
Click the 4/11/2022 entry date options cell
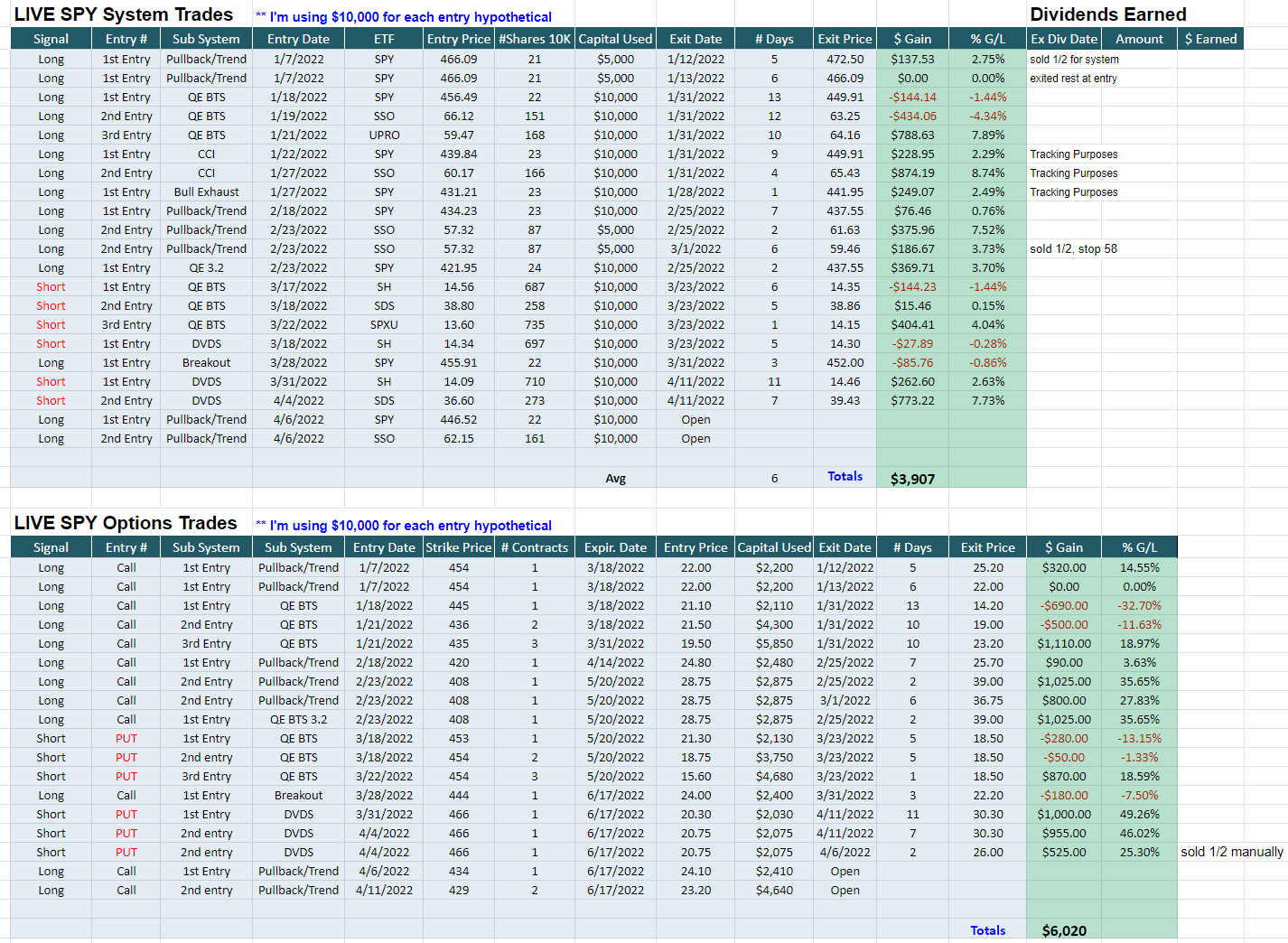(384, 890)
